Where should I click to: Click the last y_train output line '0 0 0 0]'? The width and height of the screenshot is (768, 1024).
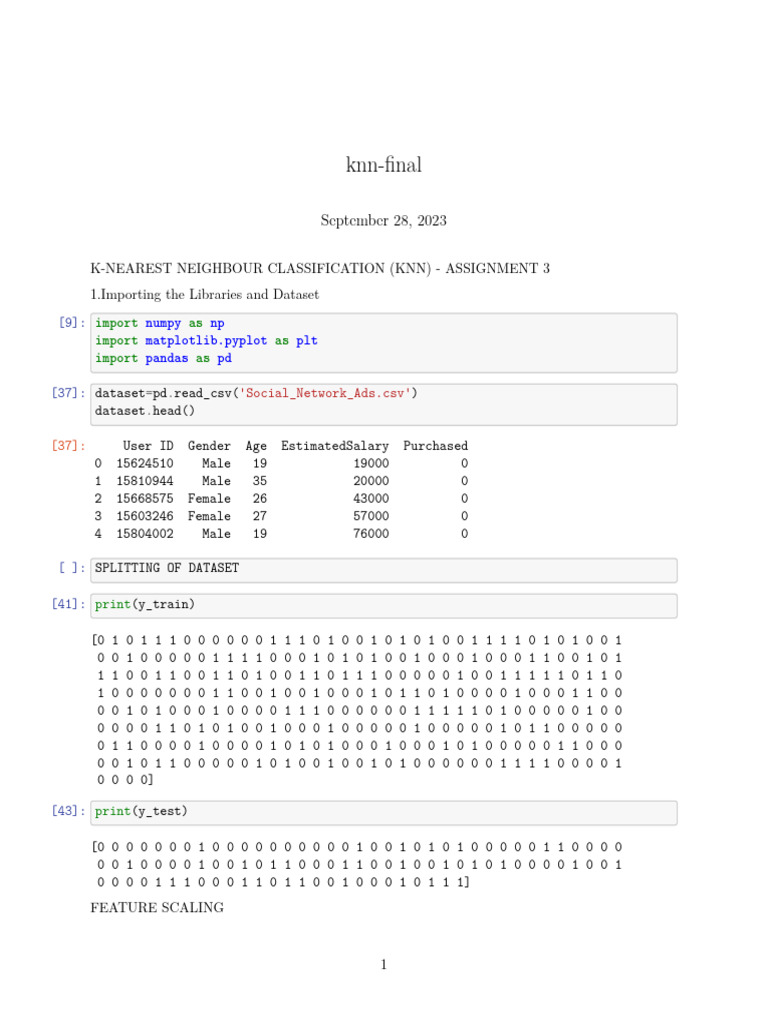coord(125,780)
